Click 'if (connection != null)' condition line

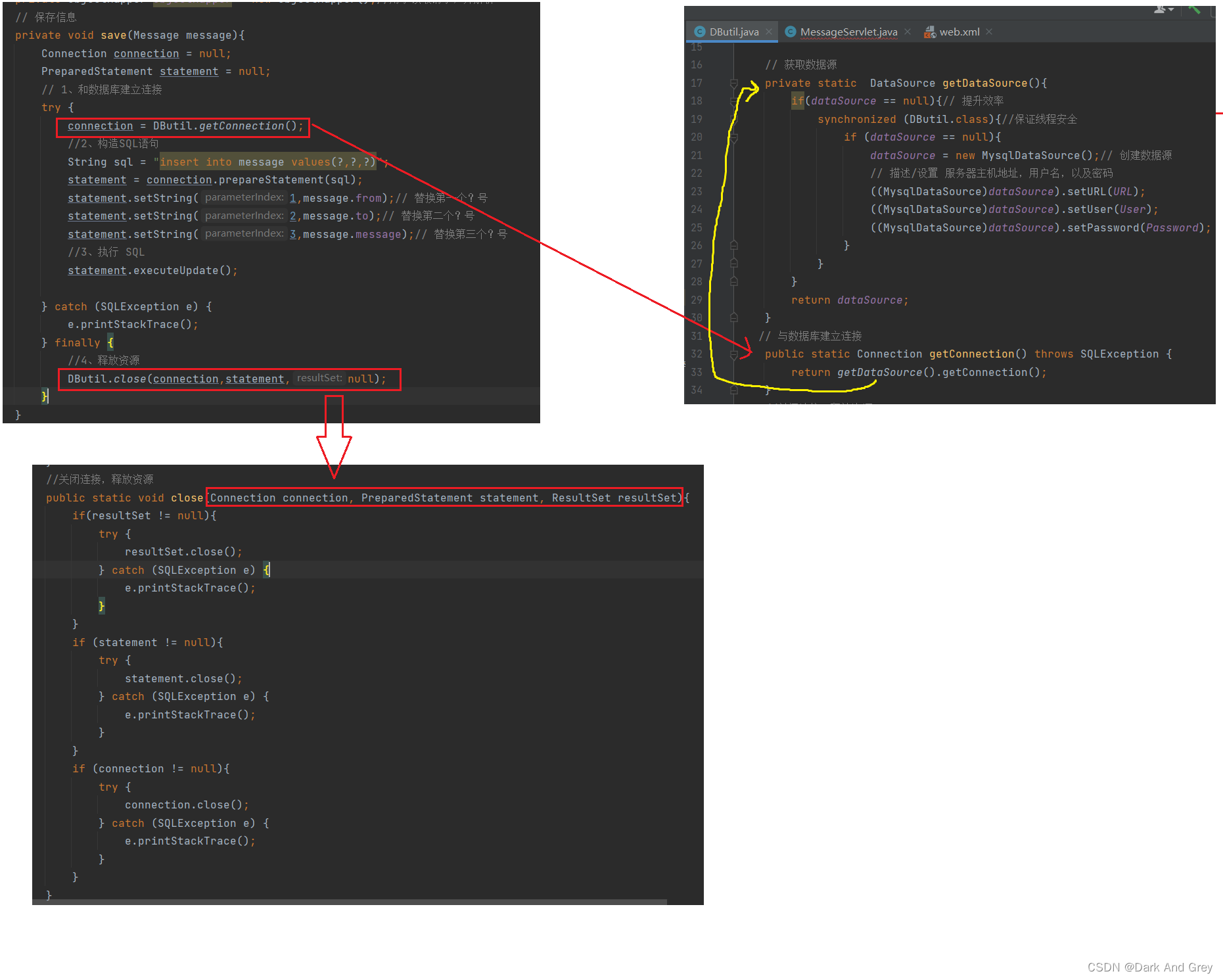pos(151,768)
